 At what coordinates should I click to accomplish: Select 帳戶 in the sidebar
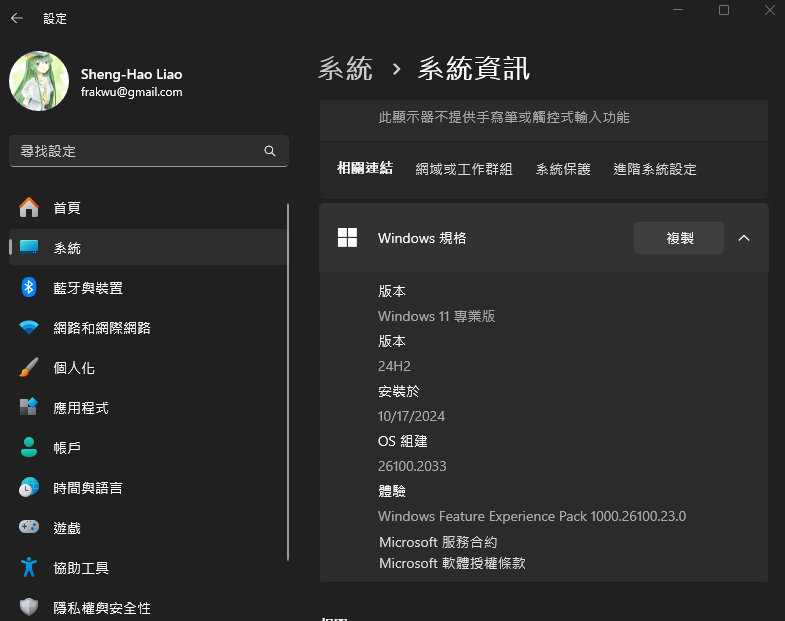click(x=149, y=448)
